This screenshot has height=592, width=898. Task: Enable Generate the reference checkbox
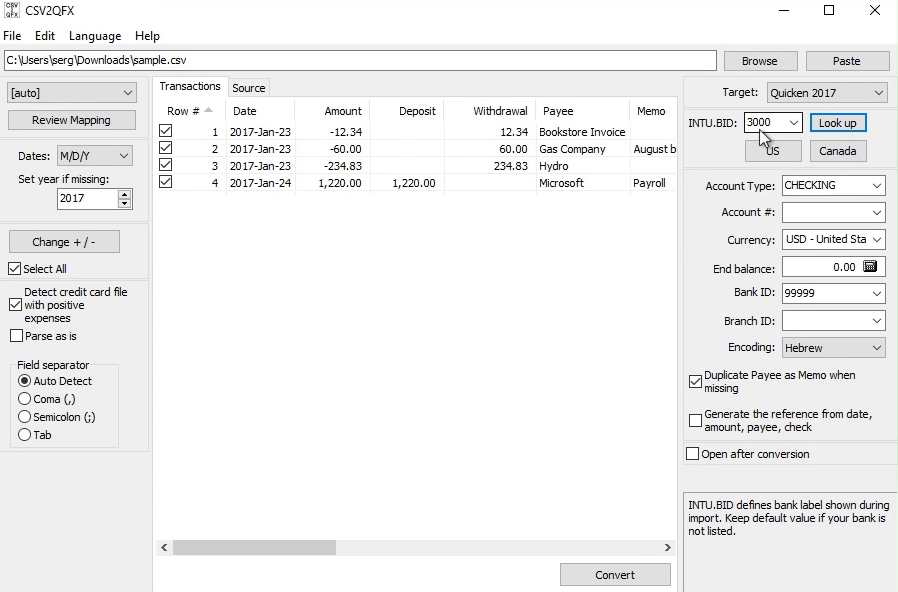point(695,420)
